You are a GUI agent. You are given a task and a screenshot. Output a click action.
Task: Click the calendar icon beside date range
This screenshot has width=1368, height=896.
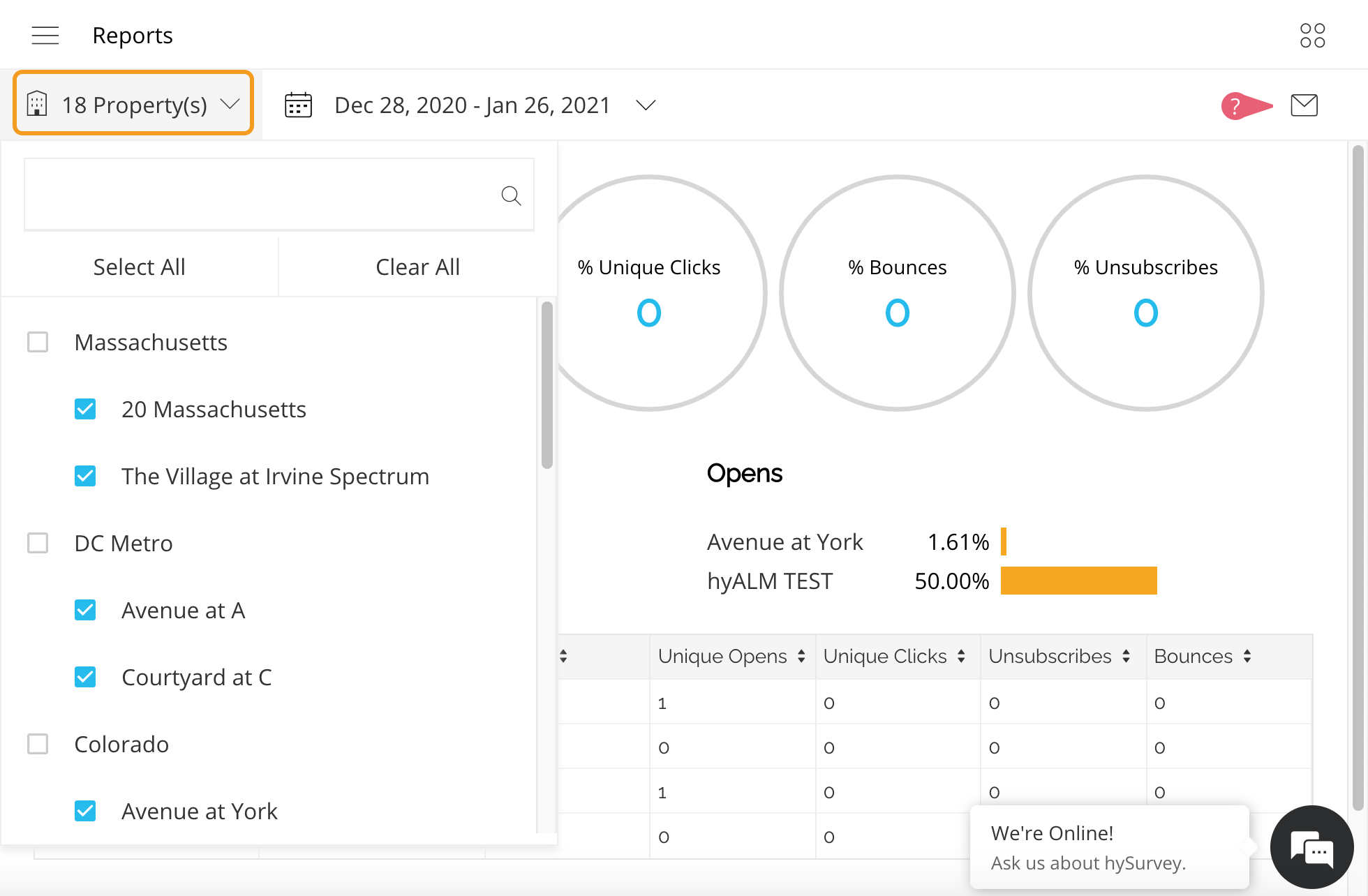pos(298,105)
